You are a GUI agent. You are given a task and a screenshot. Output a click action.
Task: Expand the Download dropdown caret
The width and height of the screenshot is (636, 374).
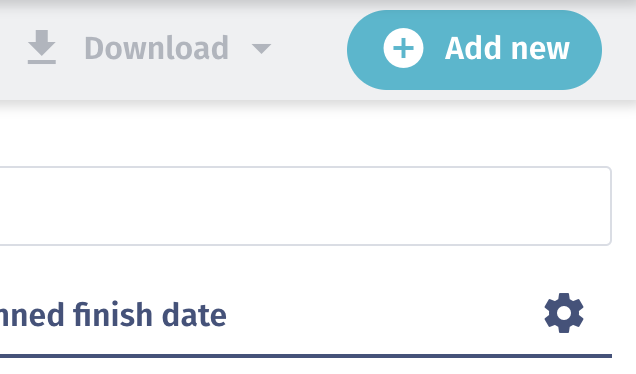pos(261,49)
